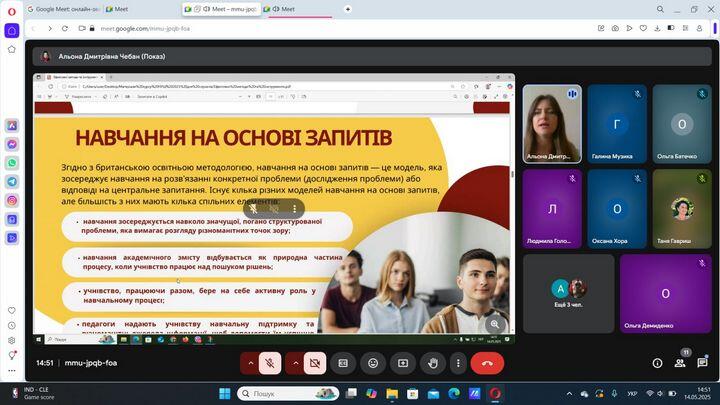Open Microsoft Edge from taskbar
This screenshot has width=720, height=405.
click(454, 394)
